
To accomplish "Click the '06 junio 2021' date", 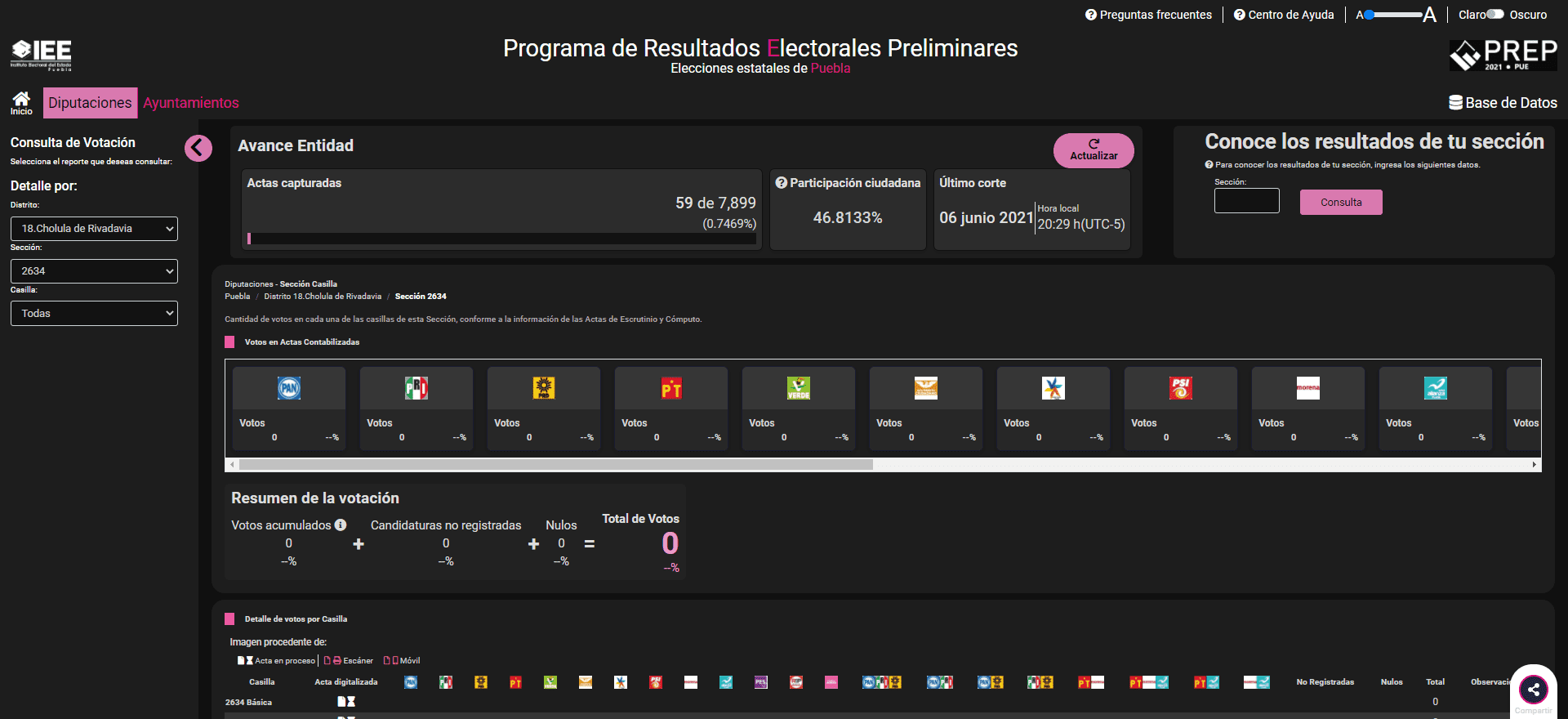I will tap(986, 217).
